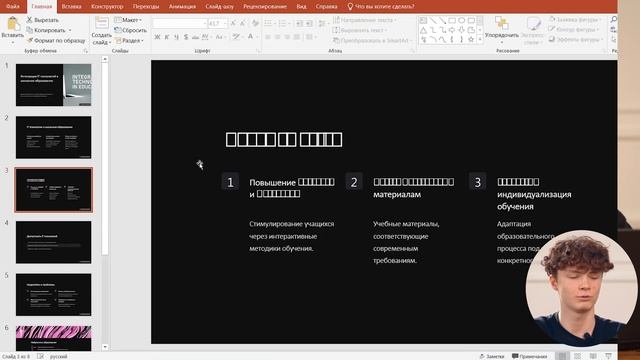640x360 pixels.
Task: Switch to the Переходы tab
Action: coord(146,7)
